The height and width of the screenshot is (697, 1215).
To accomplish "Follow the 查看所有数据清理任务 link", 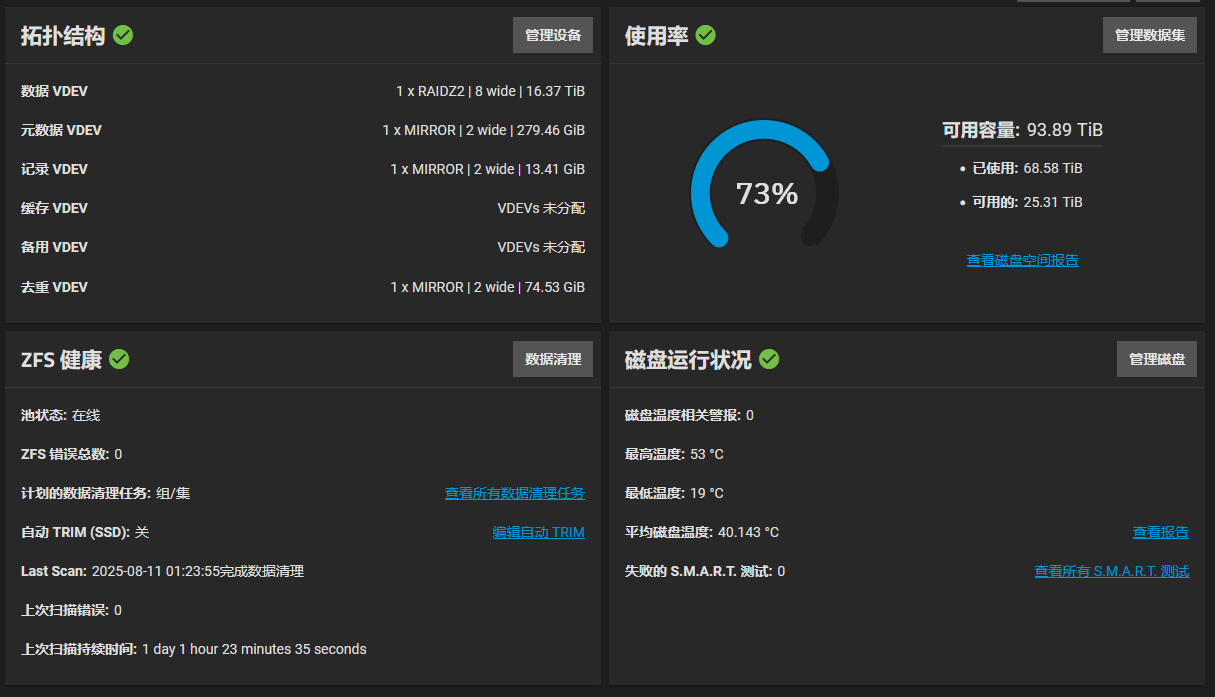I will point(514,493).
